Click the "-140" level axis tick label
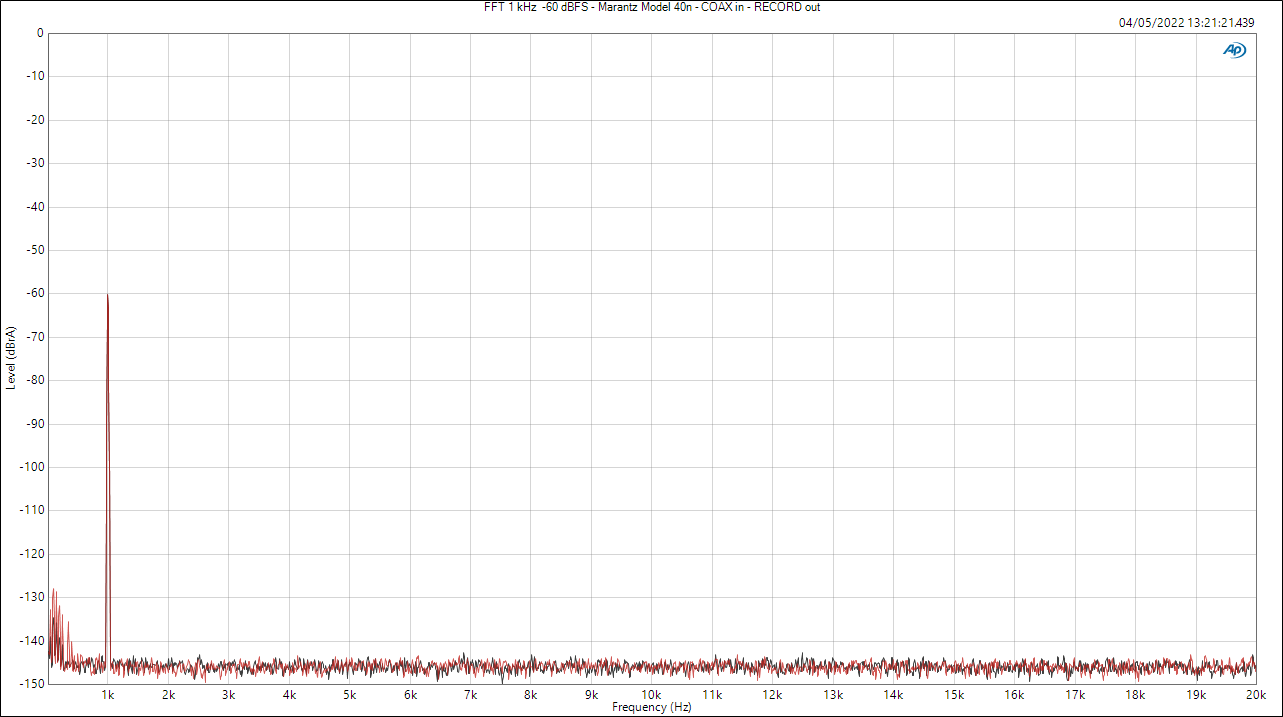 [x=30, y=641]
